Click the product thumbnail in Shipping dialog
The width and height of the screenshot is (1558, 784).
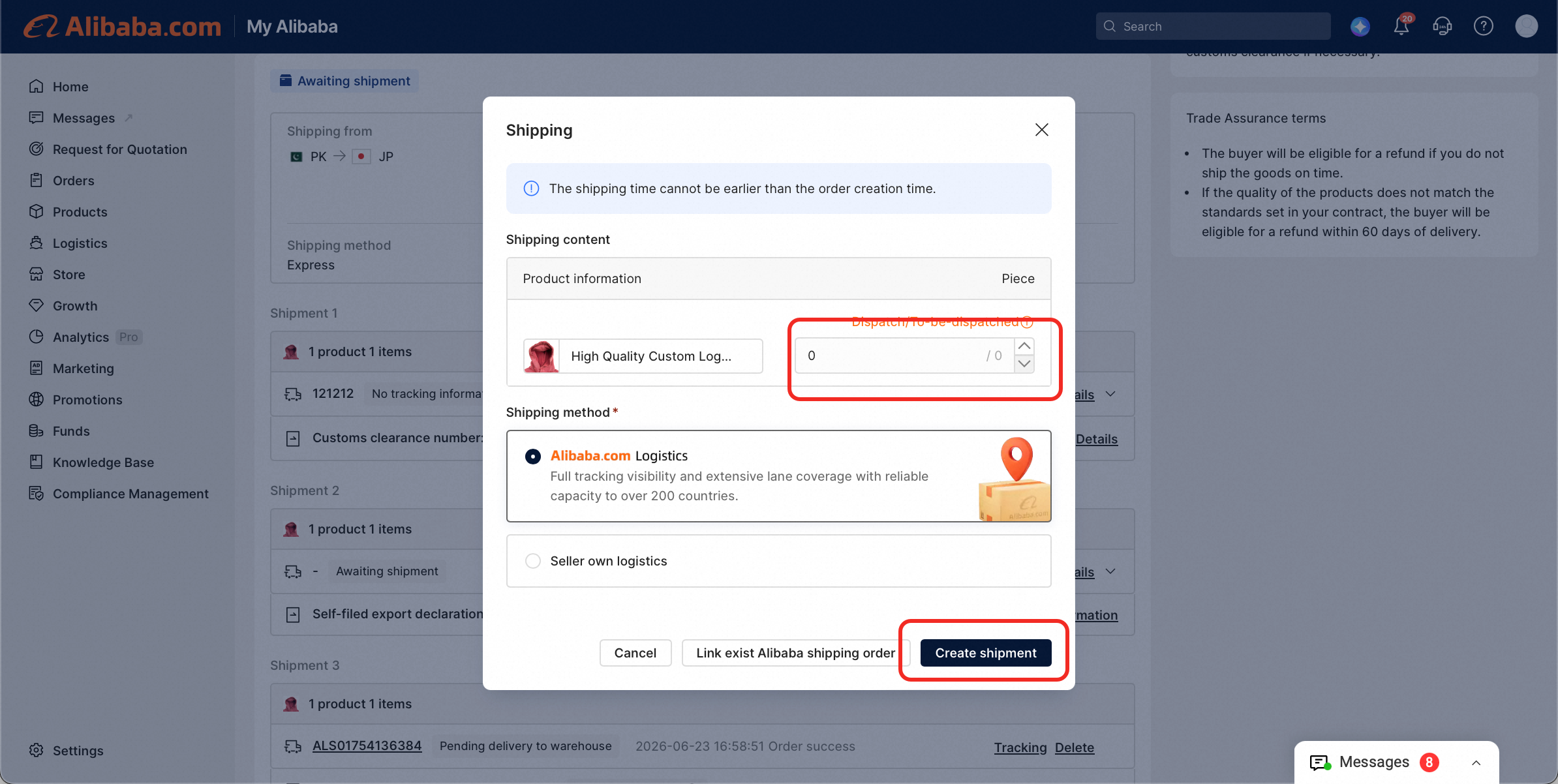coord(541,356)
